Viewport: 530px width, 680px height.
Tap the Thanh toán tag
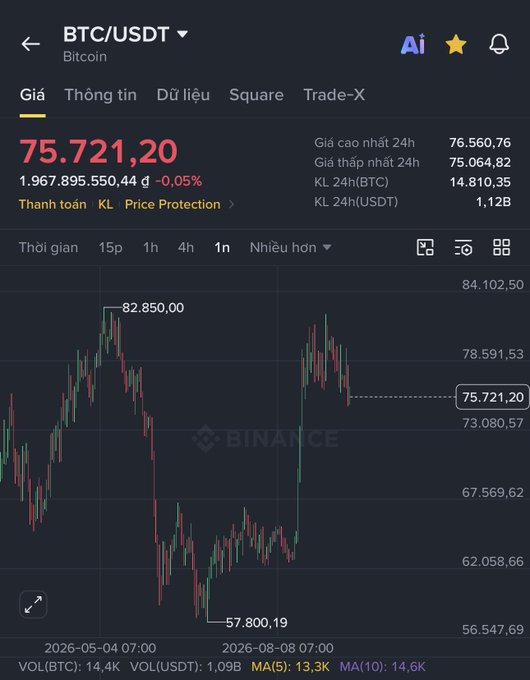click(52, 204)
